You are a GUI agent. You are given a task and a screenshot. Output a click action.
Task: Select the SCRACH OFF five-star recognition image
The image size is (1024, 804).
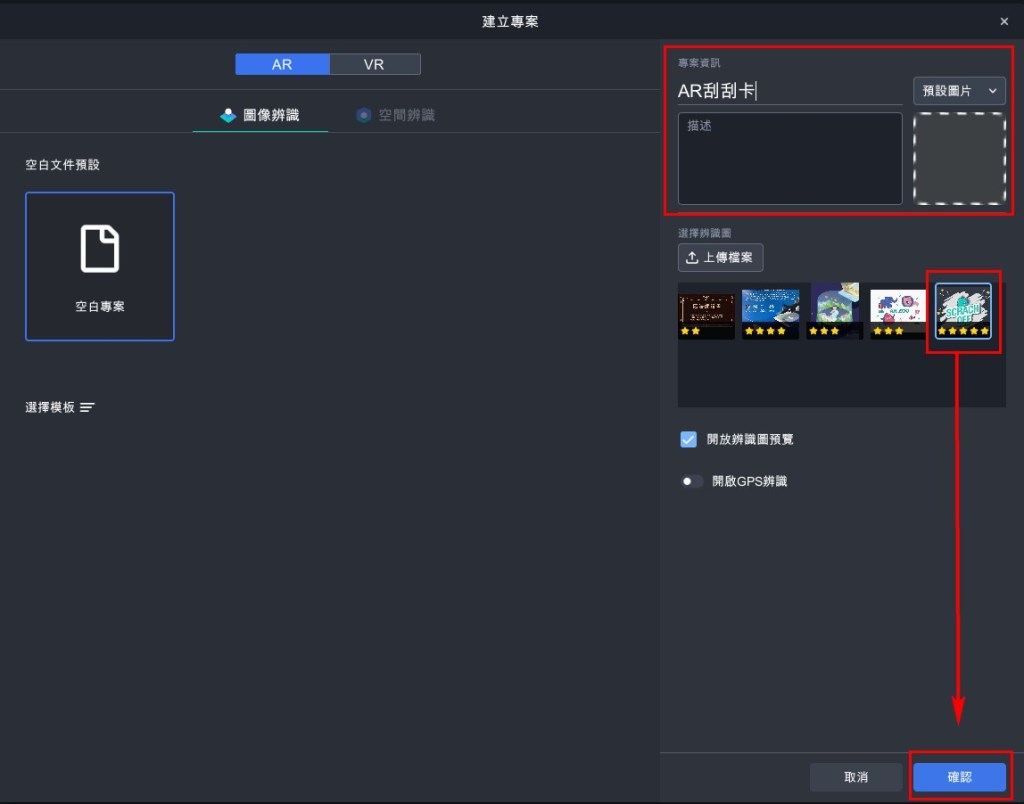pos(963,311)
